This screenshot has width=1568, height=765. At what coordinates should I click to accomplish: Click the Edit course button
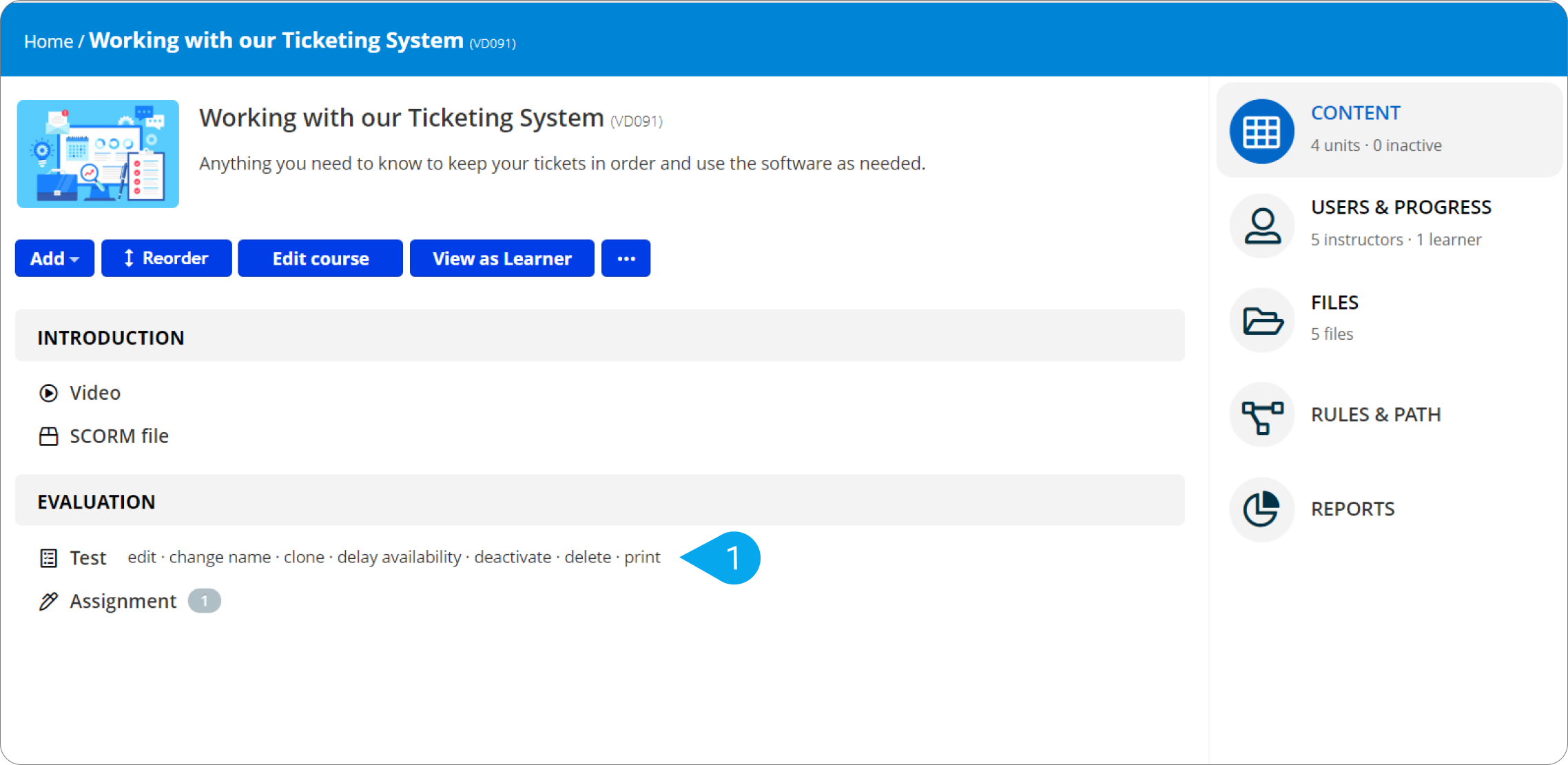[x=320, y=258]
